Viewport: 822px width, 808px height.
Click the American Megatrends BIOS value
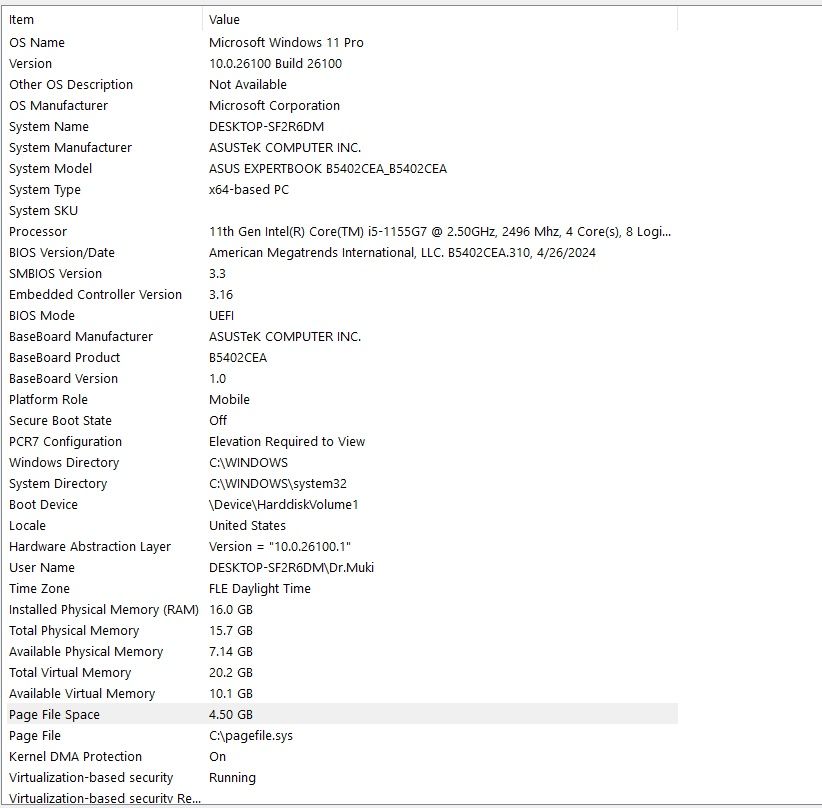pos(402,252)
